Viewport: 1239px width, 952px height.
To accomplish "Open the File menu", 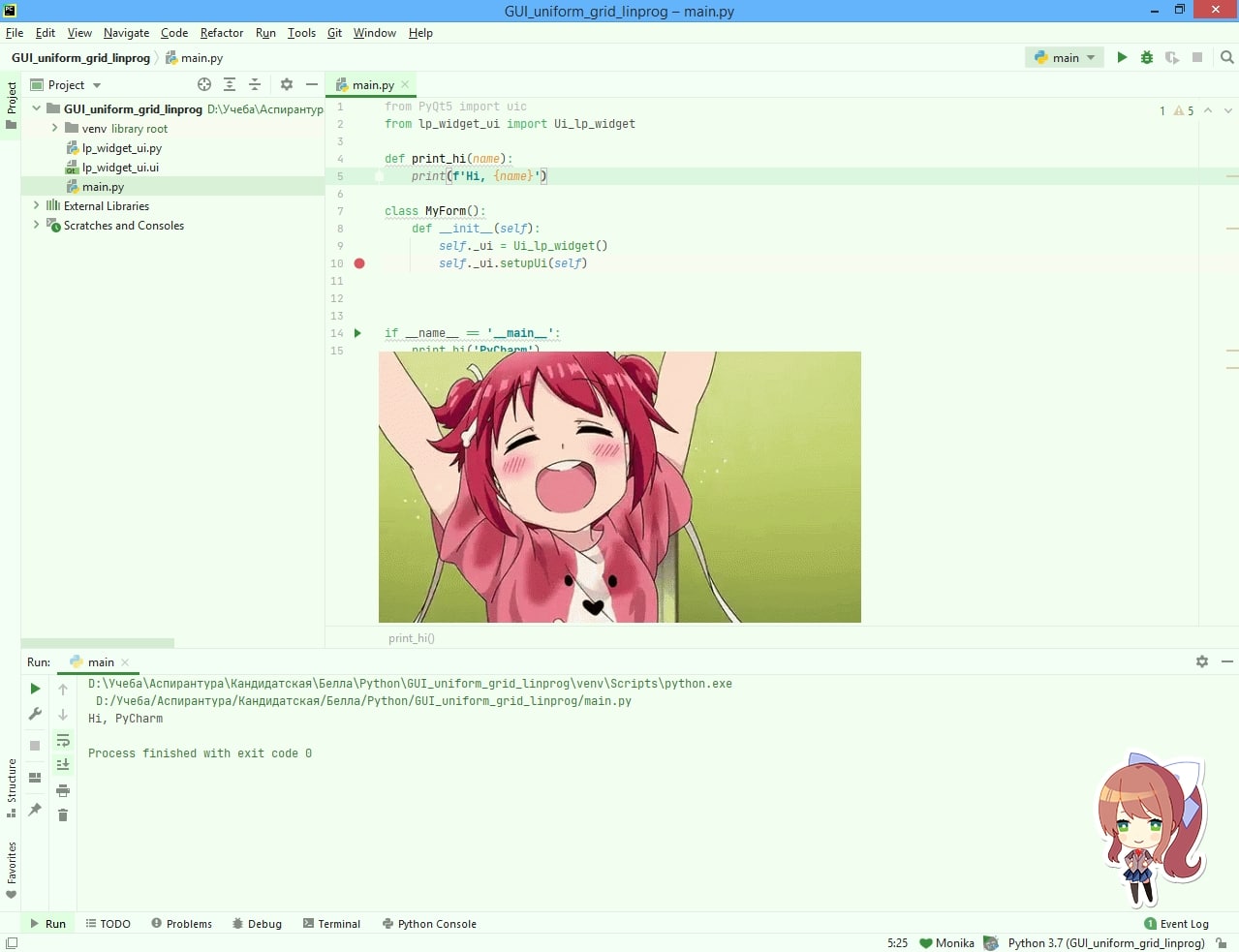I will 15,33.
